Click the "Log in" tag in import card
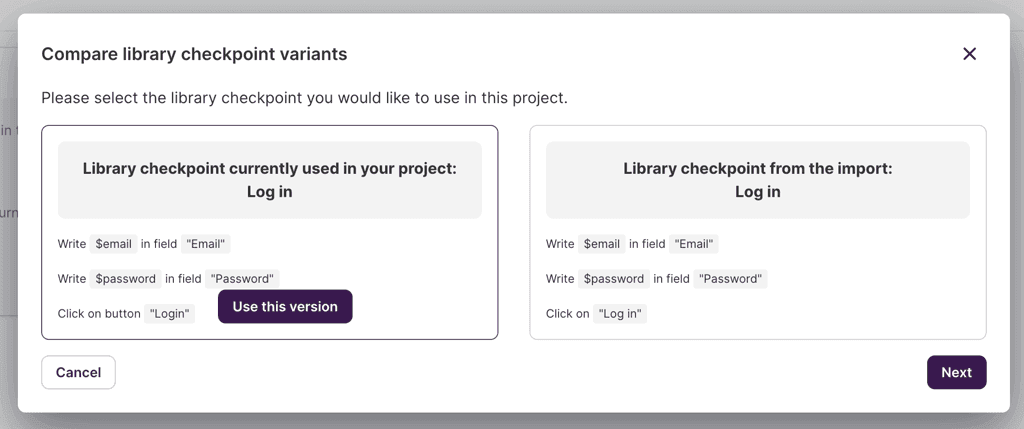Image resolution: width=1024 pixels, height=429 pixels. (620, 314)
